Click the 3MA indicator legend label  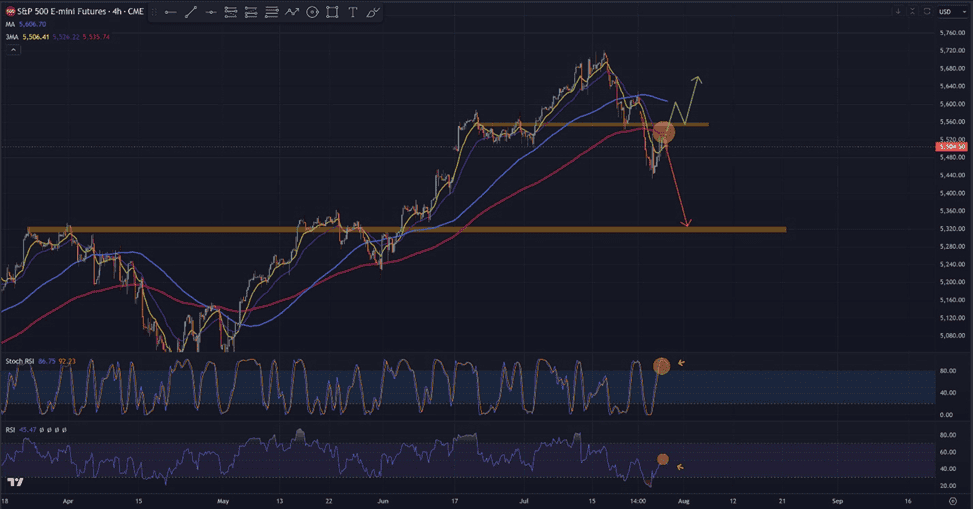click(x=12, y=37)
